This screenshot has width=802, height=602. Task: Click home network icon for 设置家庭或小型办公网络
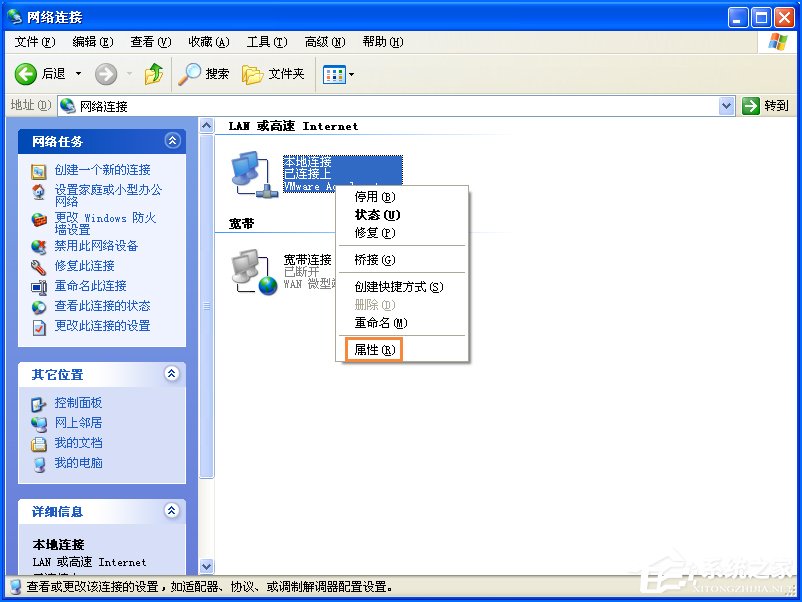click(38, 193)
